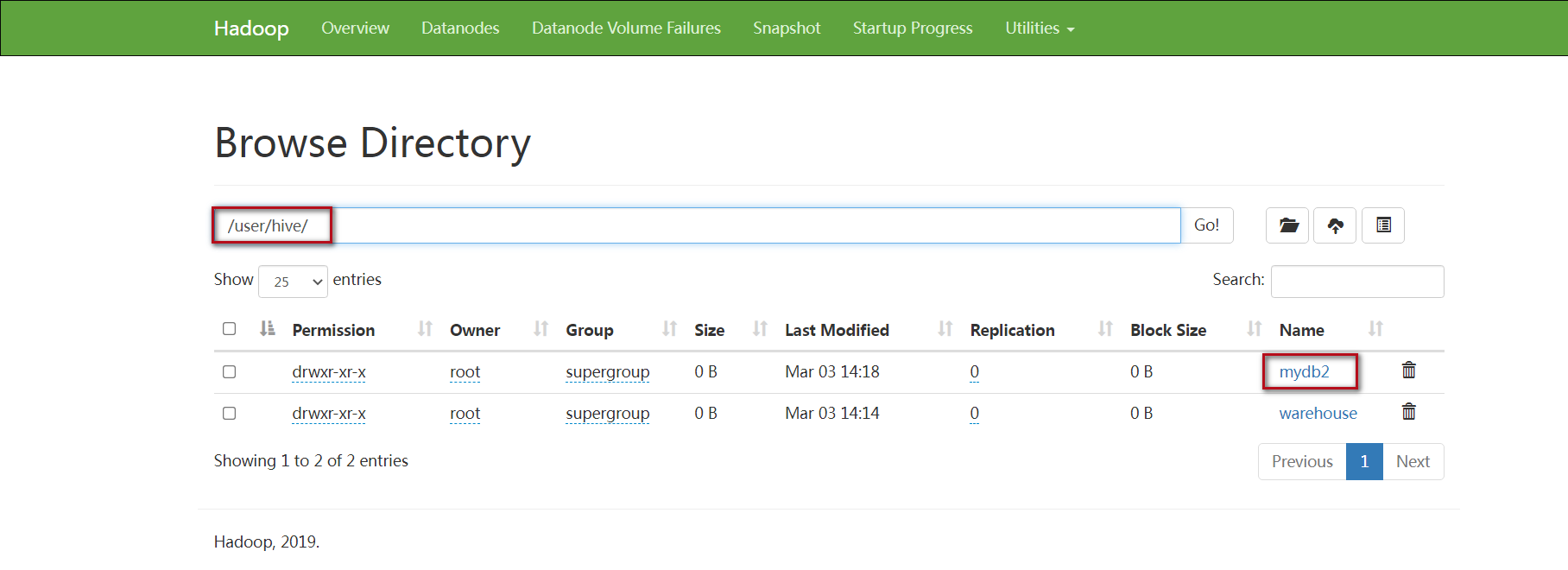This screenshot has width=1568, height=570.
Task: Delete the mydb2 directory with the trash icon
Action: (1409, 370)
